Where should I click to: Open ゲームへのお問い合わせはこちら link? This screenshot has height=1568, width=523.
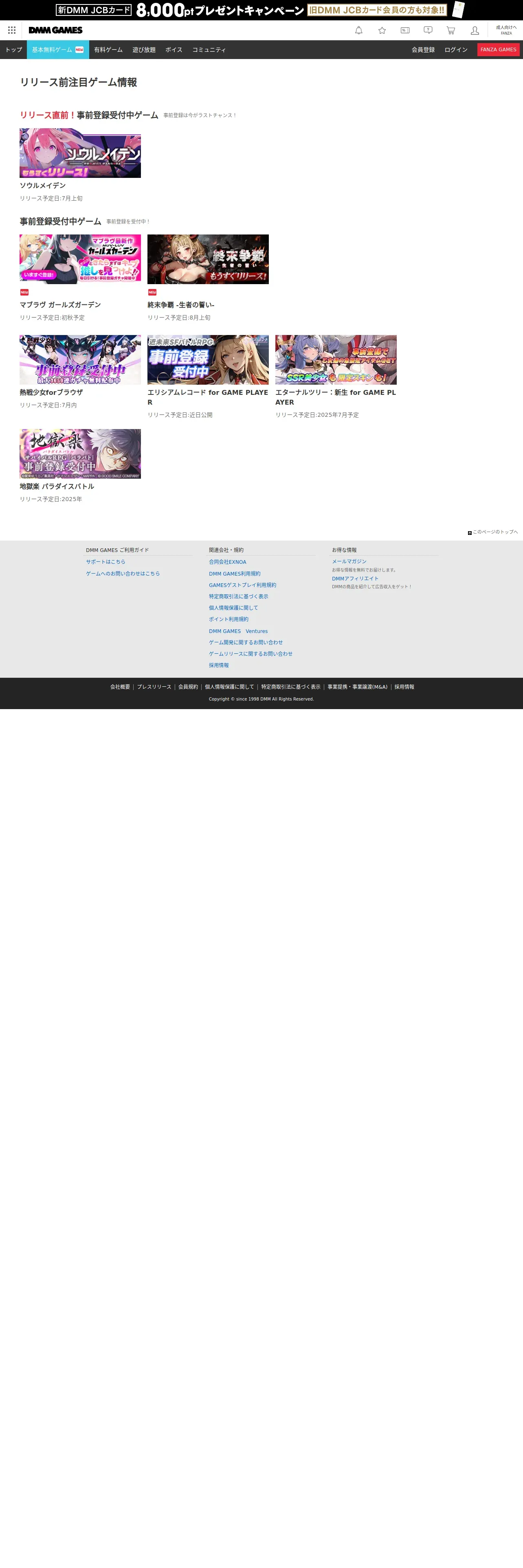122,574
